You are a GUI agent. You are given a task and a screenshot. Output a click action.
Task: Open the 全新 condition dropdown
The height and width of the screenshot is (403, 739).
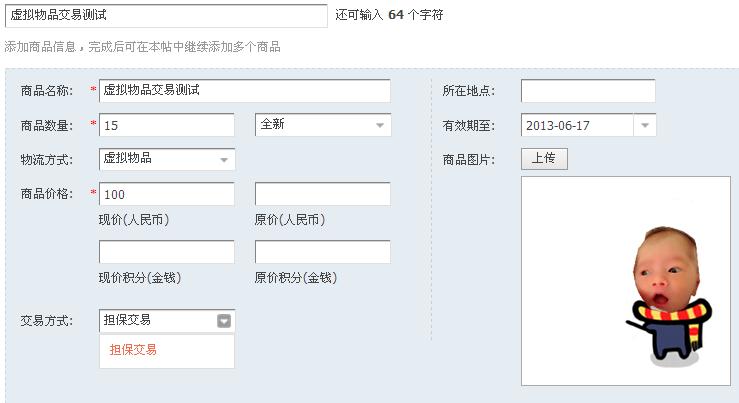click(x=322, y=125)
